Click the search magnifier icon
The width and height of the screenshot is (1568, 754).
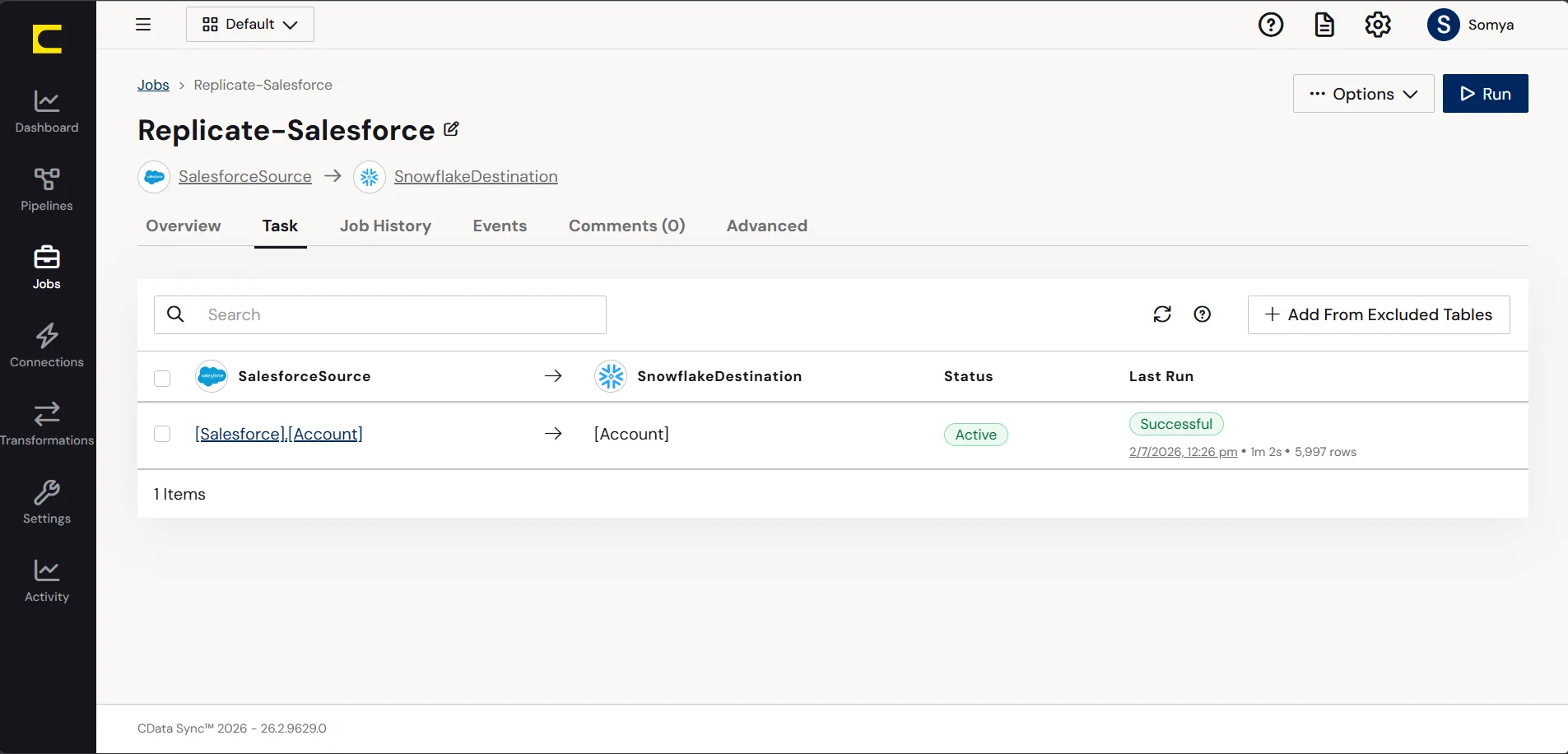tap(175, 314)
